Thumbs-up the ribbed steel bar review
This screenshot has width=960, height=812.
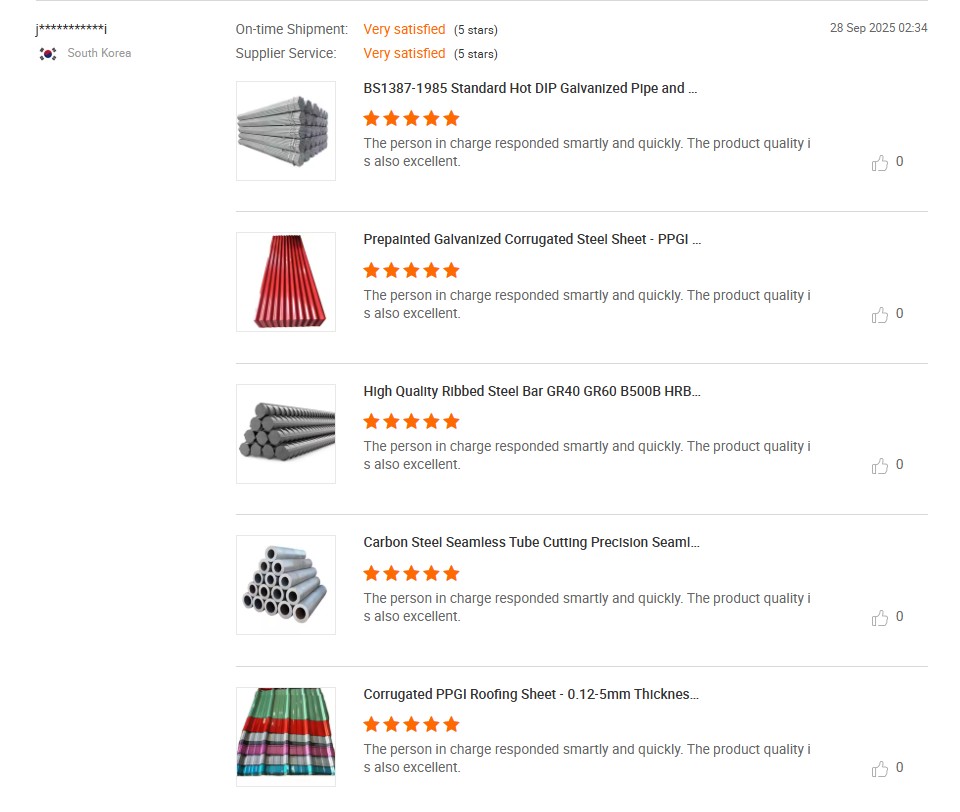coord(880,465)
